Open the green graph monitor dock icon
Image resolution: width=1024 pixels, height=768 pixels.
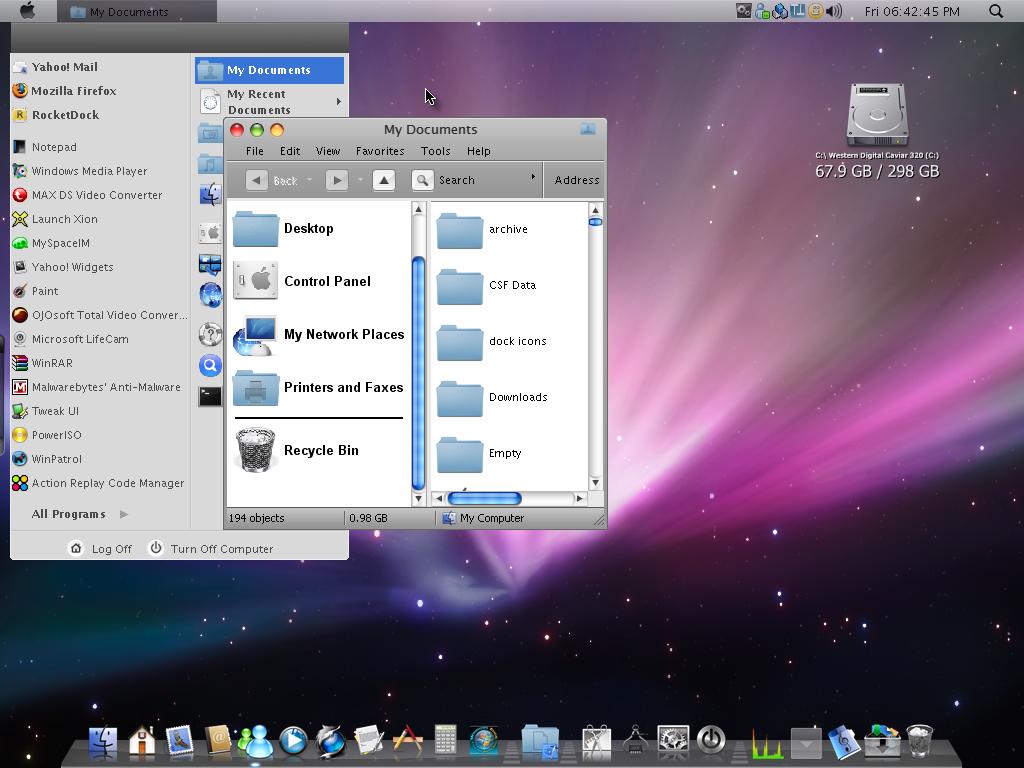pyautogui.click(x=768, y=743)
